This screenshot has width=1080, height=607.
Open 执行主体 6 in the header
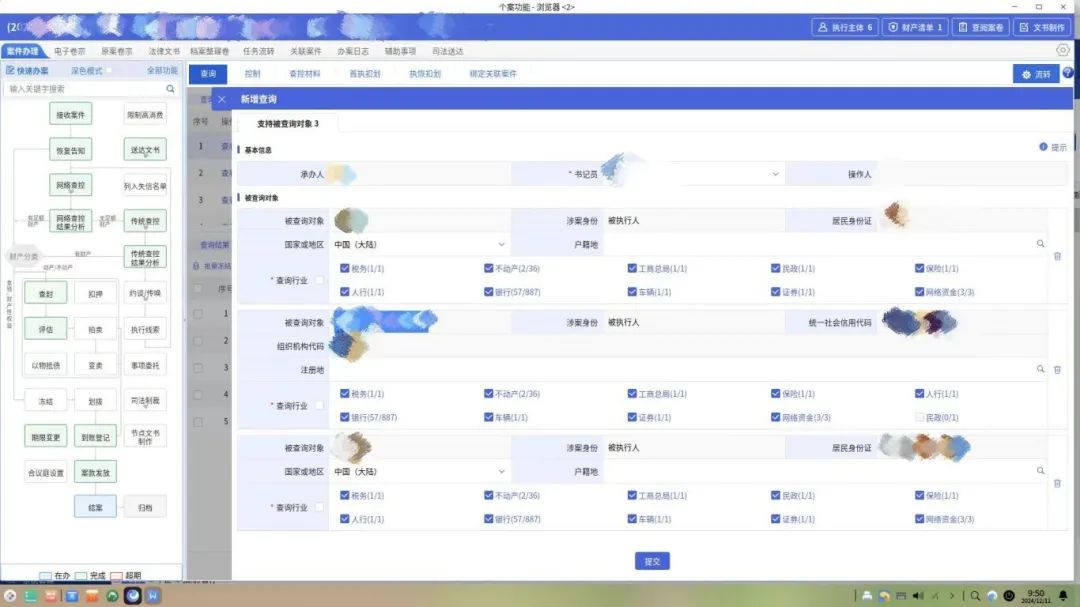coord(845,28)
